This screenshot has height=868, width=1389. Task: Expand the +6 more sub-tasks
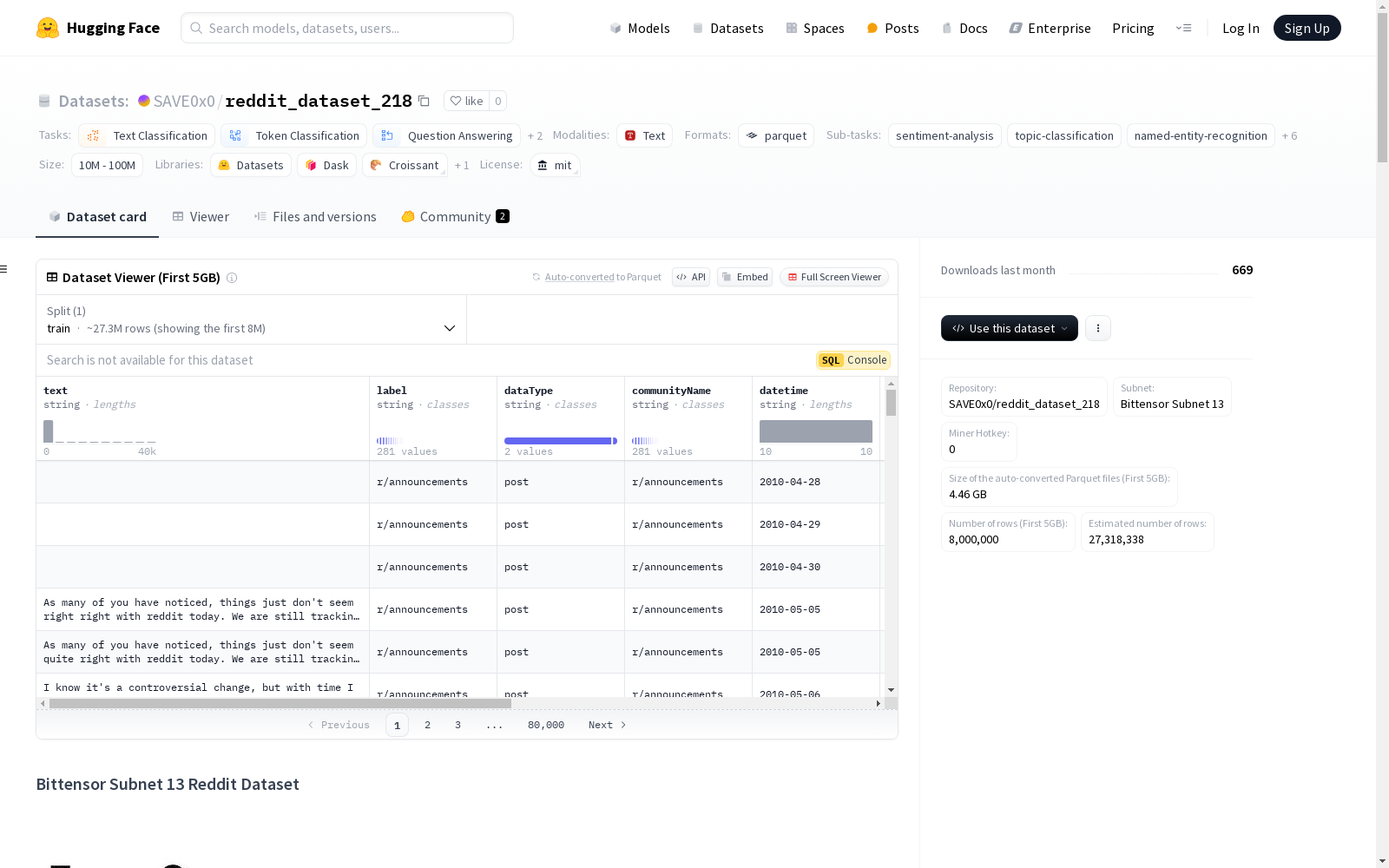[x=1289, y=136]
